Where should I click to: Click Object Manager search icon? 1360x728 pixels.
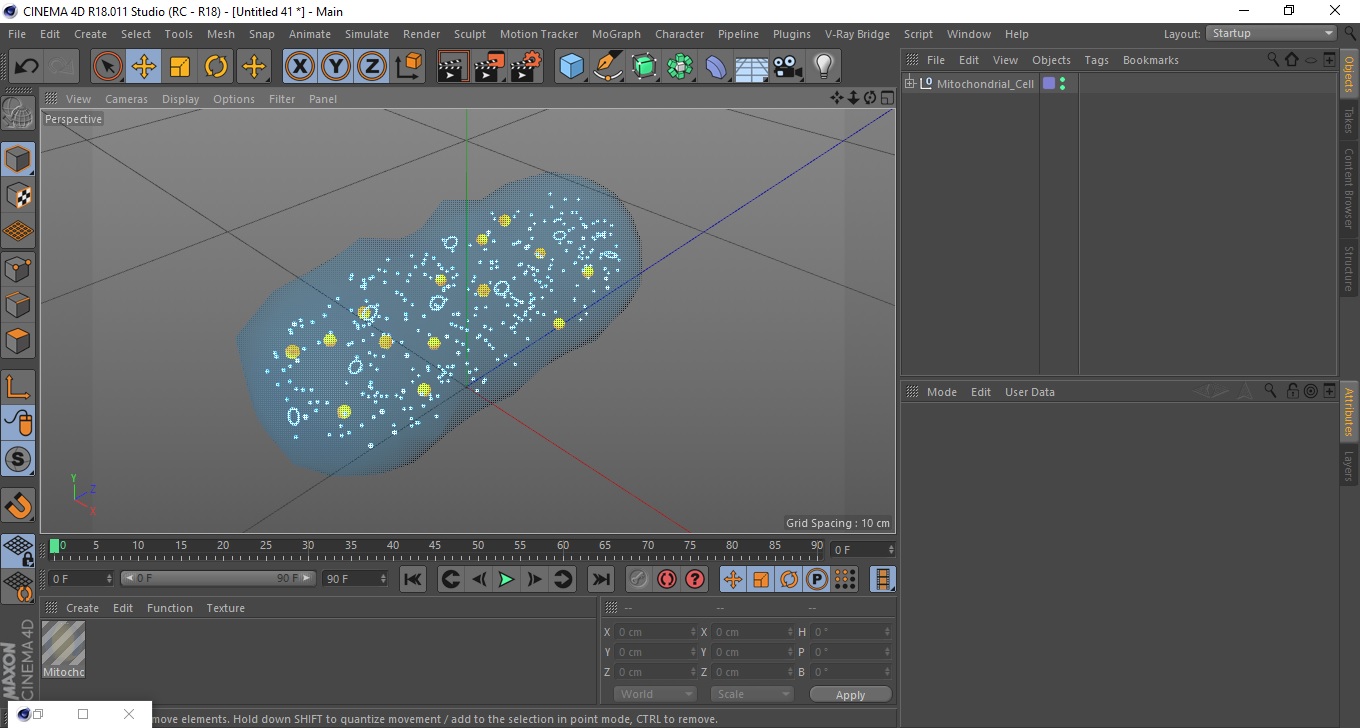(x=1273, y=60)
